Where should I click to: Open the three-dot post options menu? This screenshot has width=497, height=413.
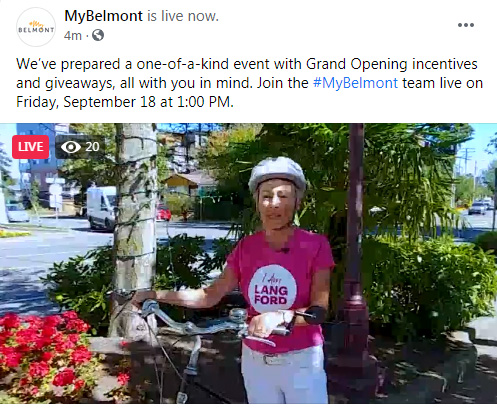coord(466,25)
